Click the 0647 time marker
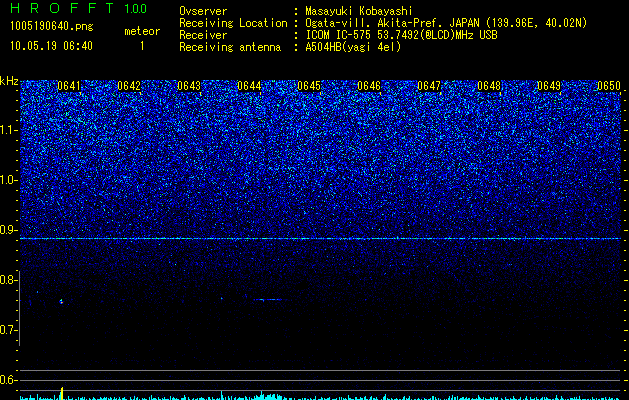The height and width of the screenshot is (400, 629). click(x=429, y=86)
